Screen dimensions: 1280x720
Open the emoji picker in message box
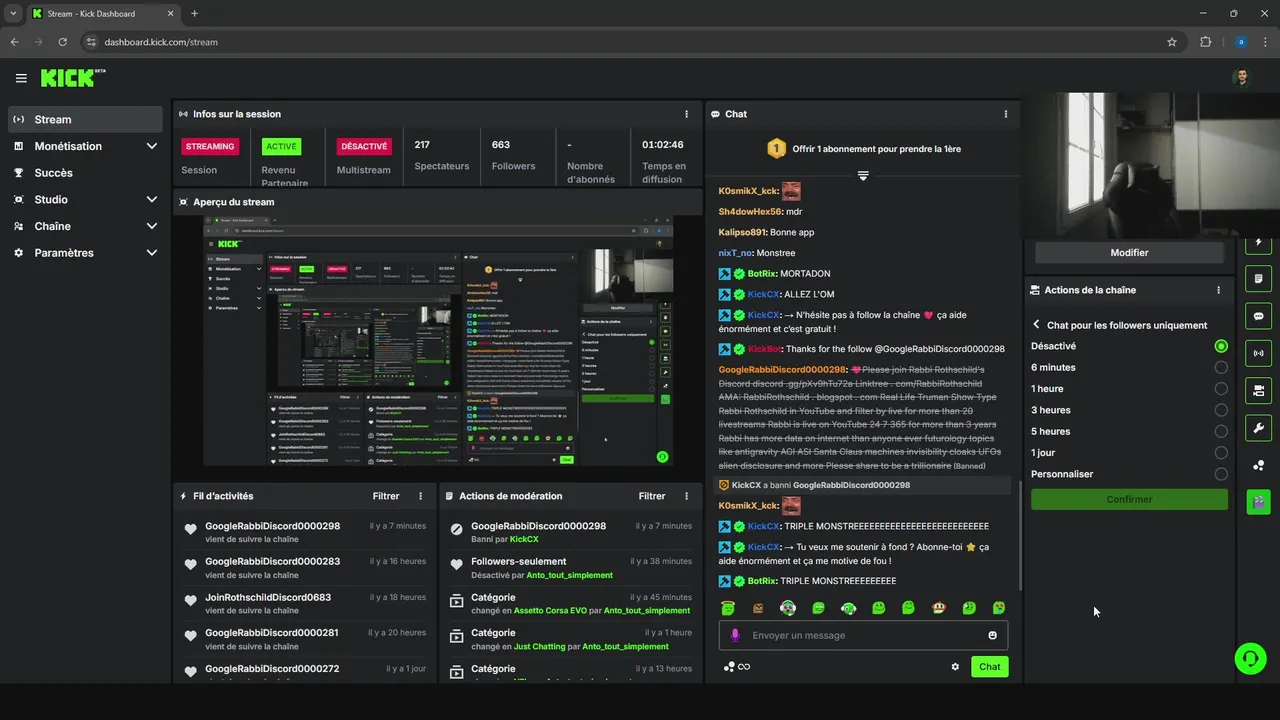[x=992, y=635]
